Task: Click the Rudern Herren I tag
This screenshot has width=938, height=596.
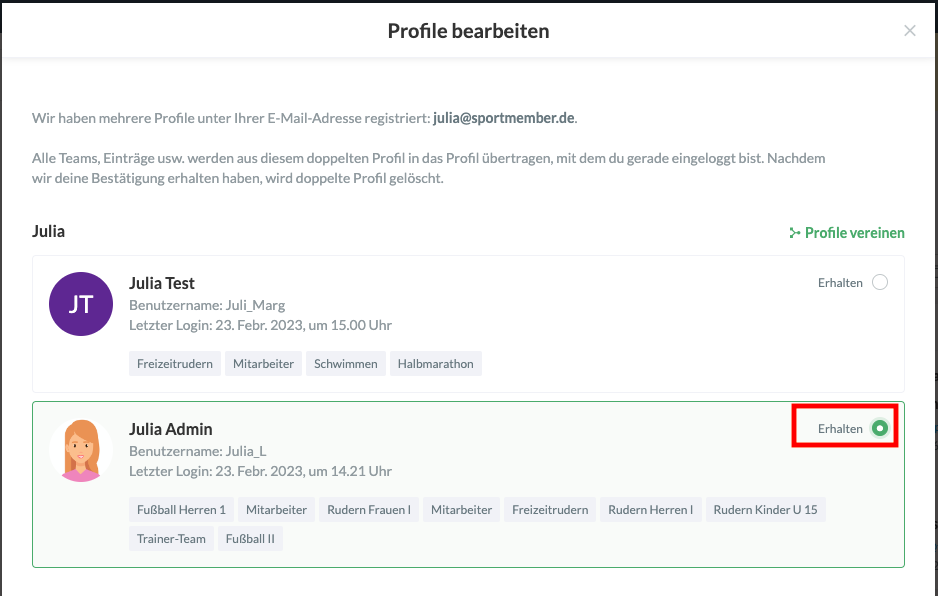Action: (650, 510)
